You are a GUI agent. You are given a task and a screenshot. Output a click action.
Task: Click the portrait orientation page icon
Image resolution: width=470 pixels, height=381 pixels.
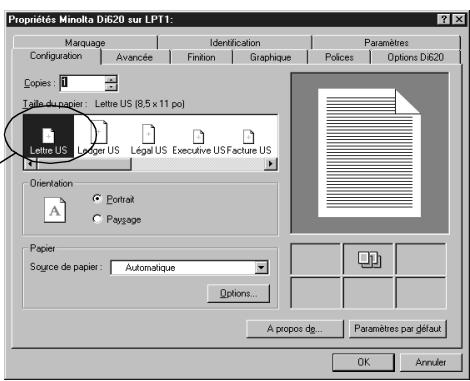(55, 210)
